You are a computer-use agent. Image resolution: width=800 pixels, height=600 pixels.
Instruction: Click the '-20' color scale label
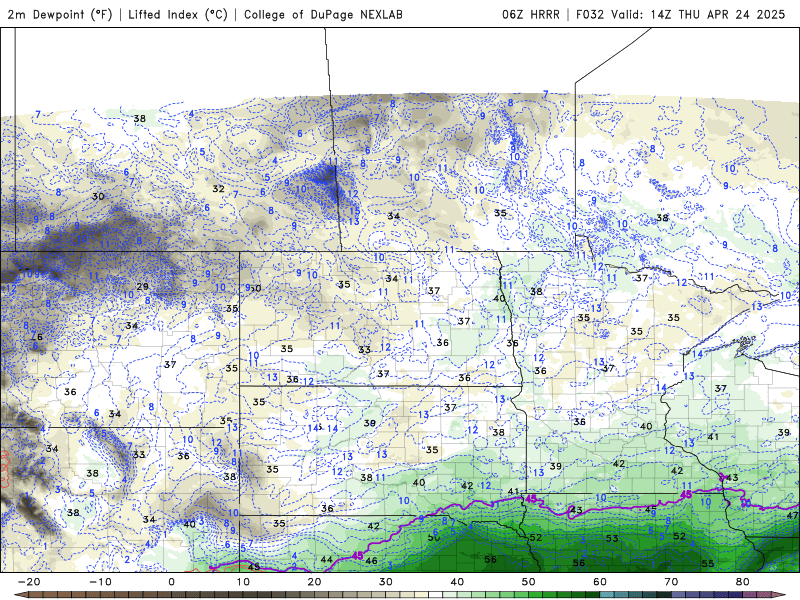[x=29, y=582]
